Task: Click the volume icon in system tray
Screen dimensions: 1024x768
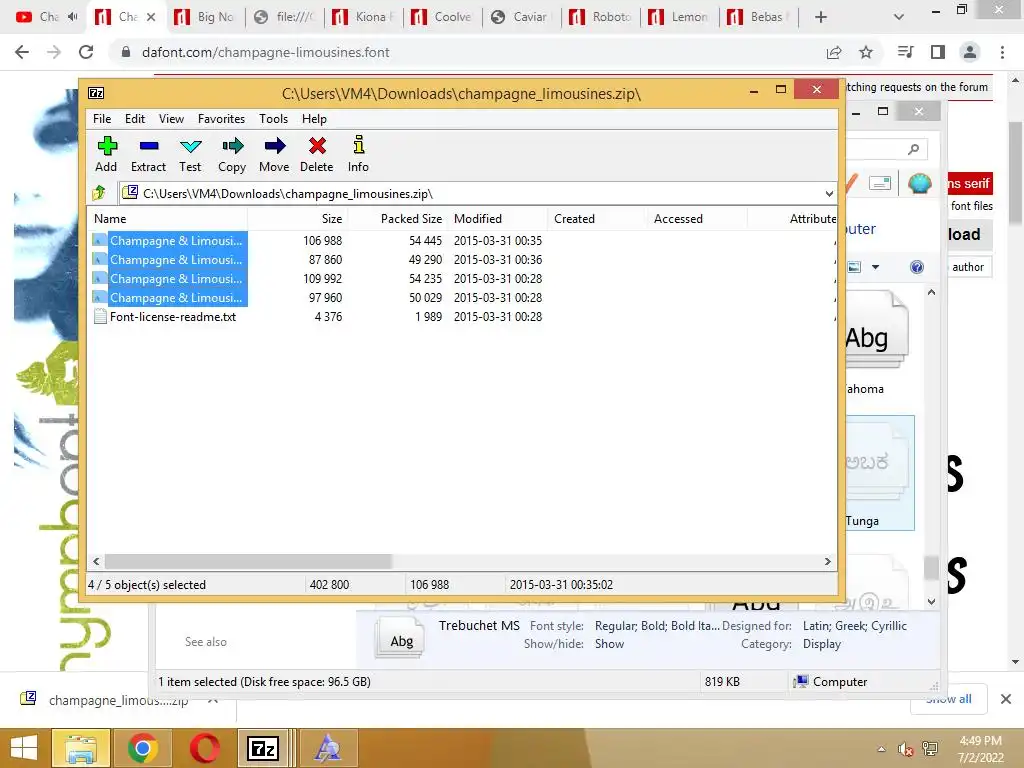Action: [x=905, y=749]
